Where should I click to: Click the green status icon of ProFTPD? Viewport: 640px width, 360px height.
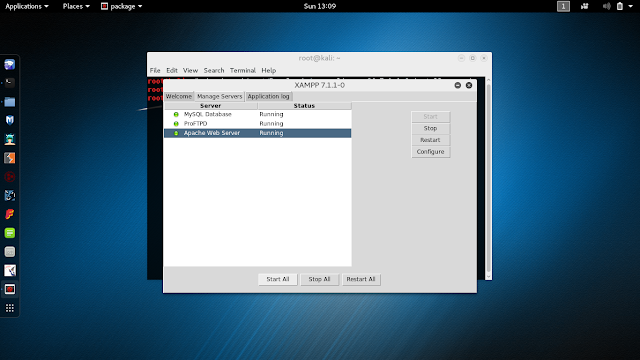click(x=176, y=124)
